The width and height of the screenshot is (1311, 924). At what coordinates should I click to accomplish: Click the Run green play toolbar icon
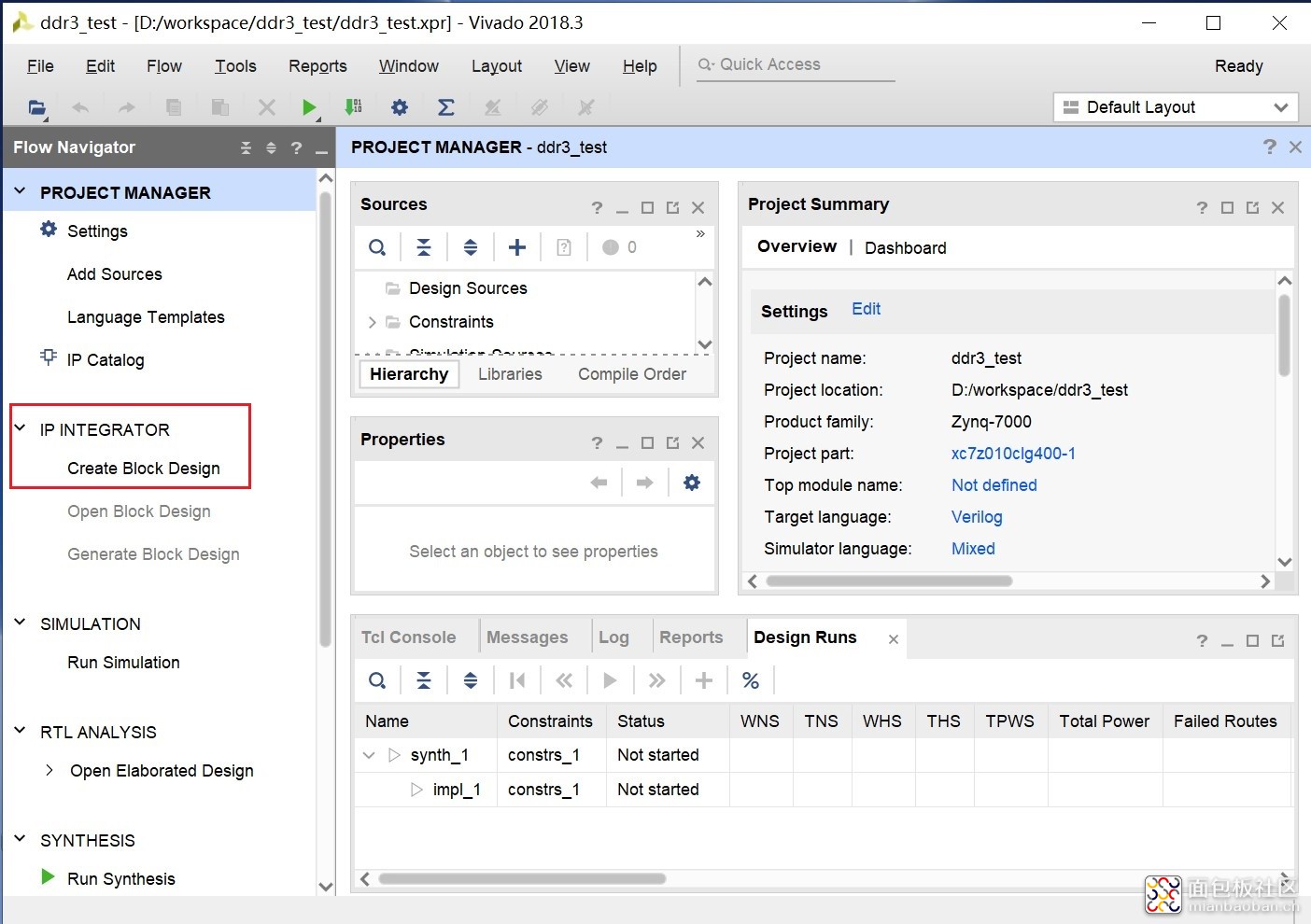pyautogui.click(x=309, y=107)
